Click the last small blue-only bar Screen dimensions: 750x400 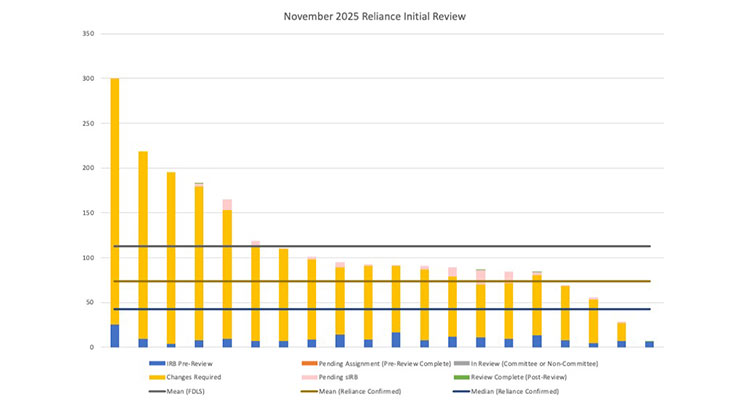[x=649, y=344]
